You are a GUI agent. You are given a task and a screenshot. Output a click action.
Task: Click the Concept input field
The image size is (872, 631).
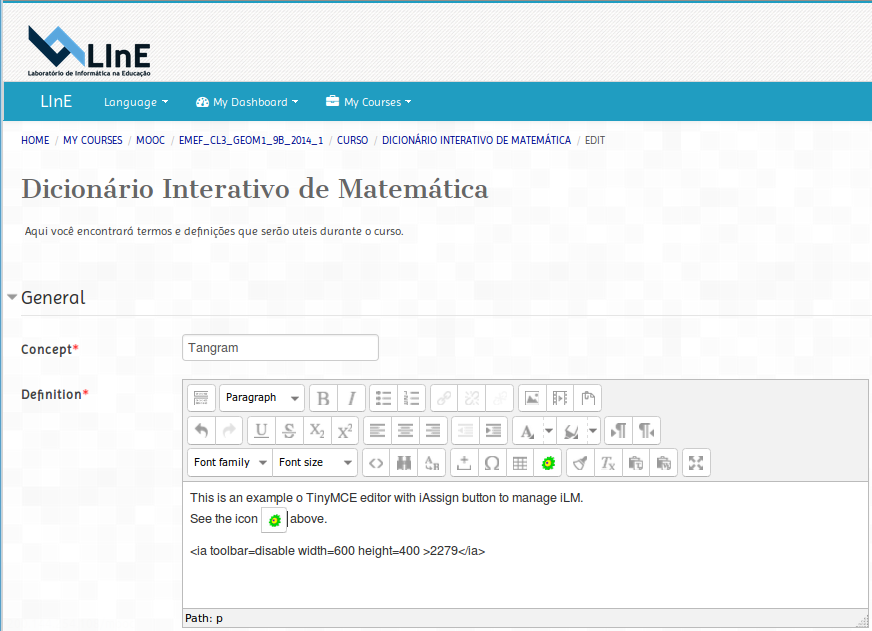(280, 347)
